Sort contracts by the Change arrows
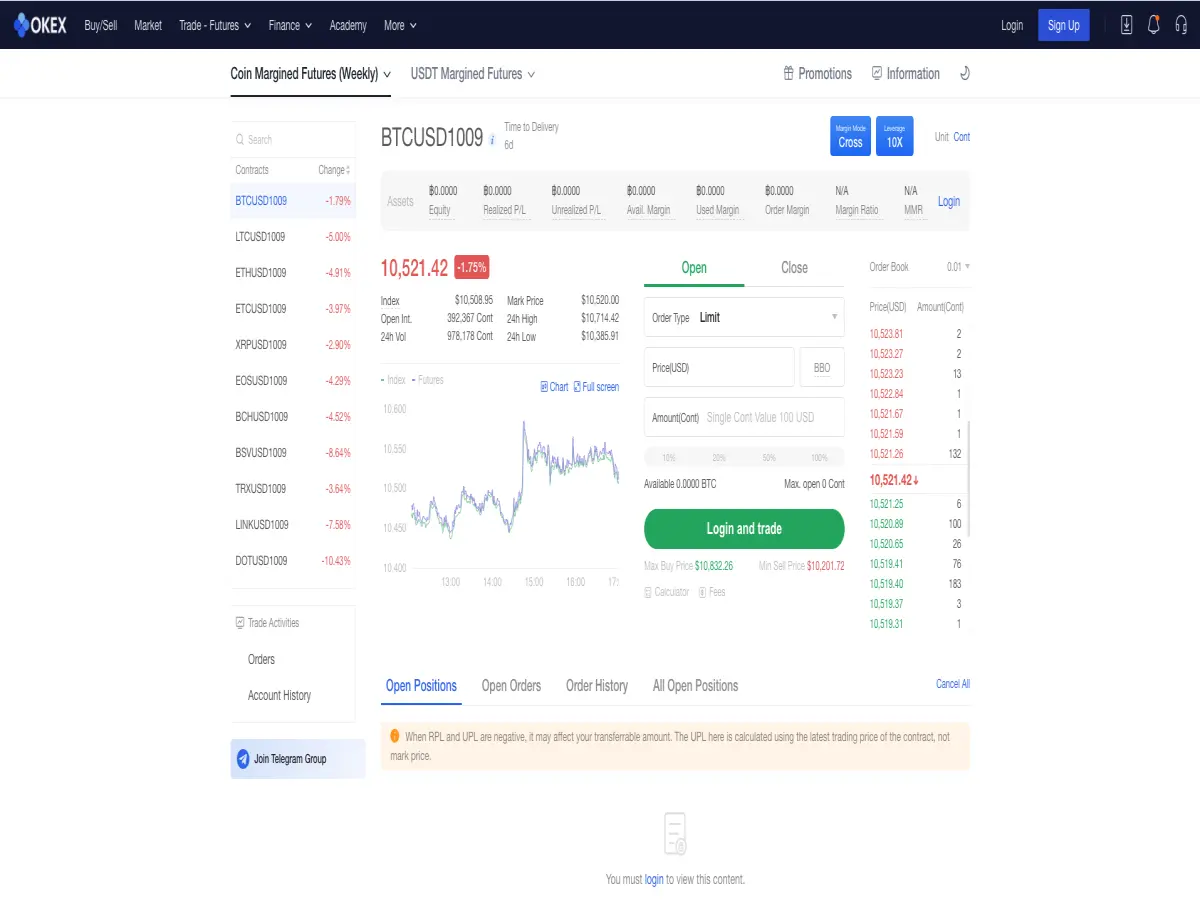 click(x=347, y=170)
